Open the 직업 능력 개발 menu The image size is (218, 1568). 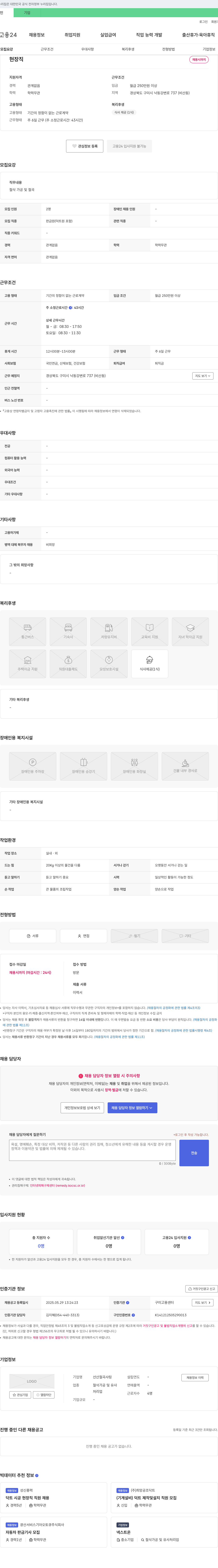click(x=149, y=35)
